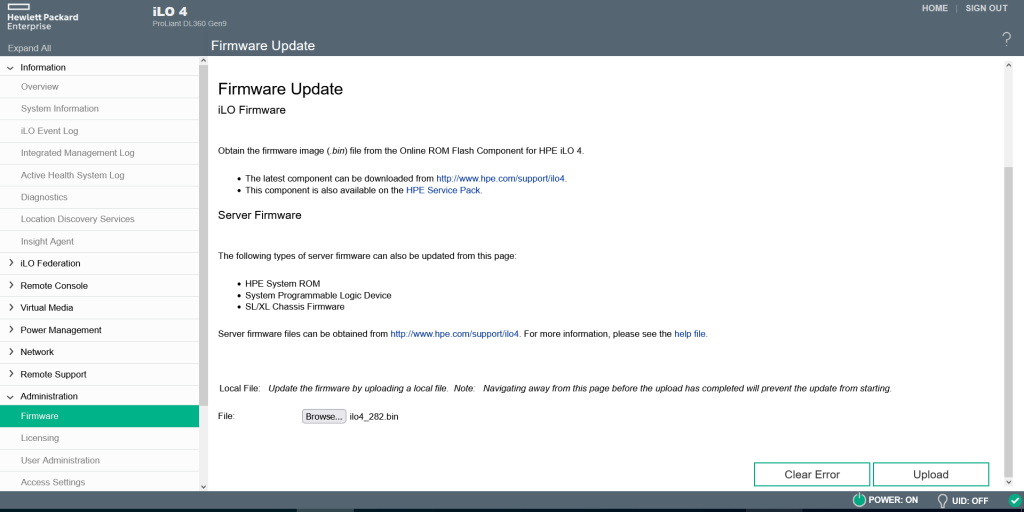The height and width of the screenshot is (512, 1024).
Task: Collapse the Information section
Action: pyautogui.click(x=10, y=67)
